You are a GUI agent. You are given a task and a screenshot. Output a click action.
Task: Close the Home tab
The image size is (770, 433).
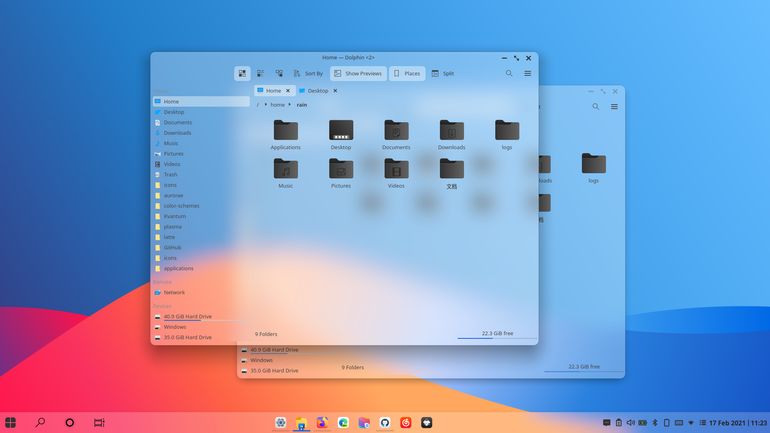coord(288,91)
